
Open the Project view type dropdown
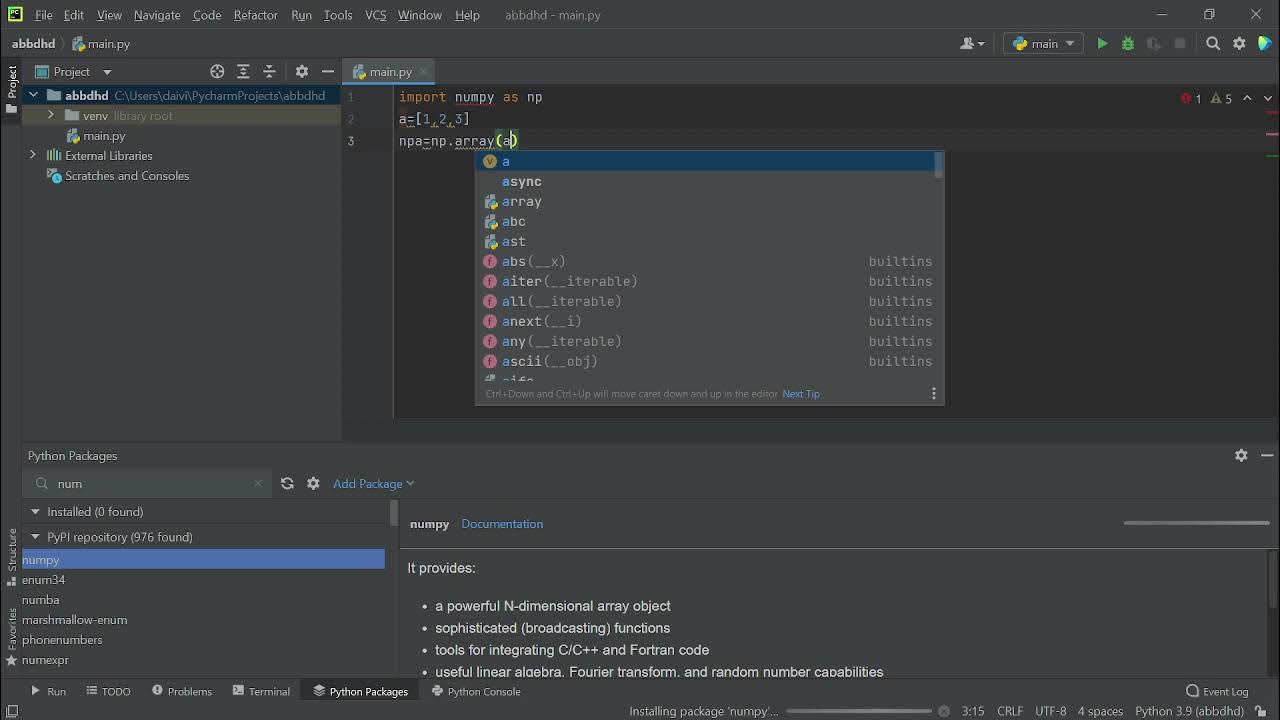pyautogui.click(x=74, y=72)
